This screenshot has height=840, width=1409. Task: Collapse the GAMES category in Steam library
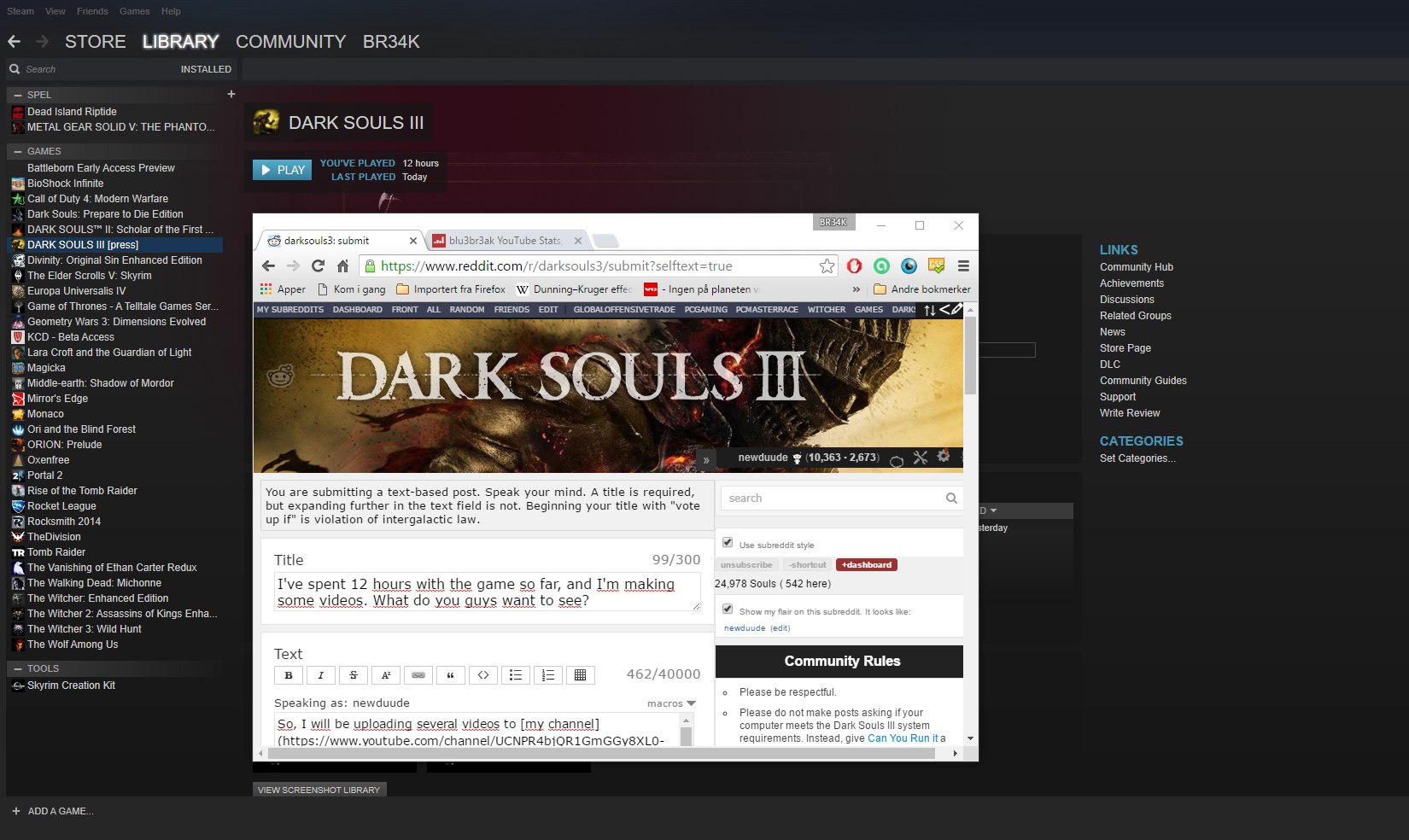pos(18,151)
